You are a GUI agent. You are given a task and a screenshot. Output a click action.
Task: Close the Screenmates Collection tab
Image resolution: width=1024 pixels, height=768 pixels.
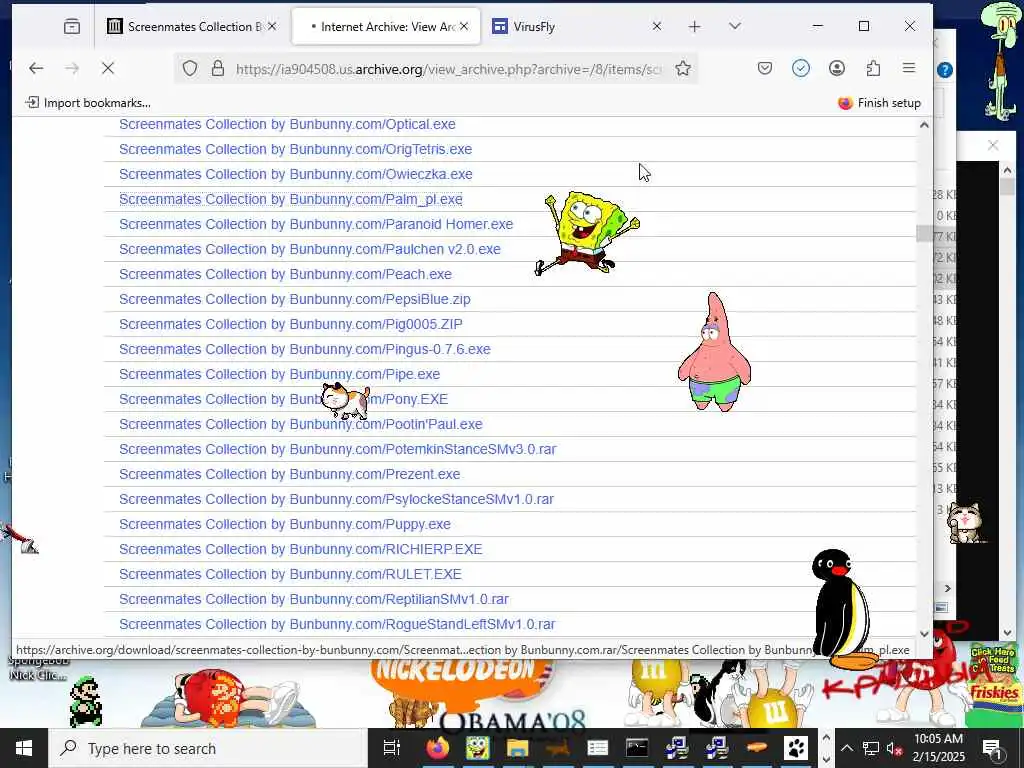pyautogui.click(x=272, y=26)
